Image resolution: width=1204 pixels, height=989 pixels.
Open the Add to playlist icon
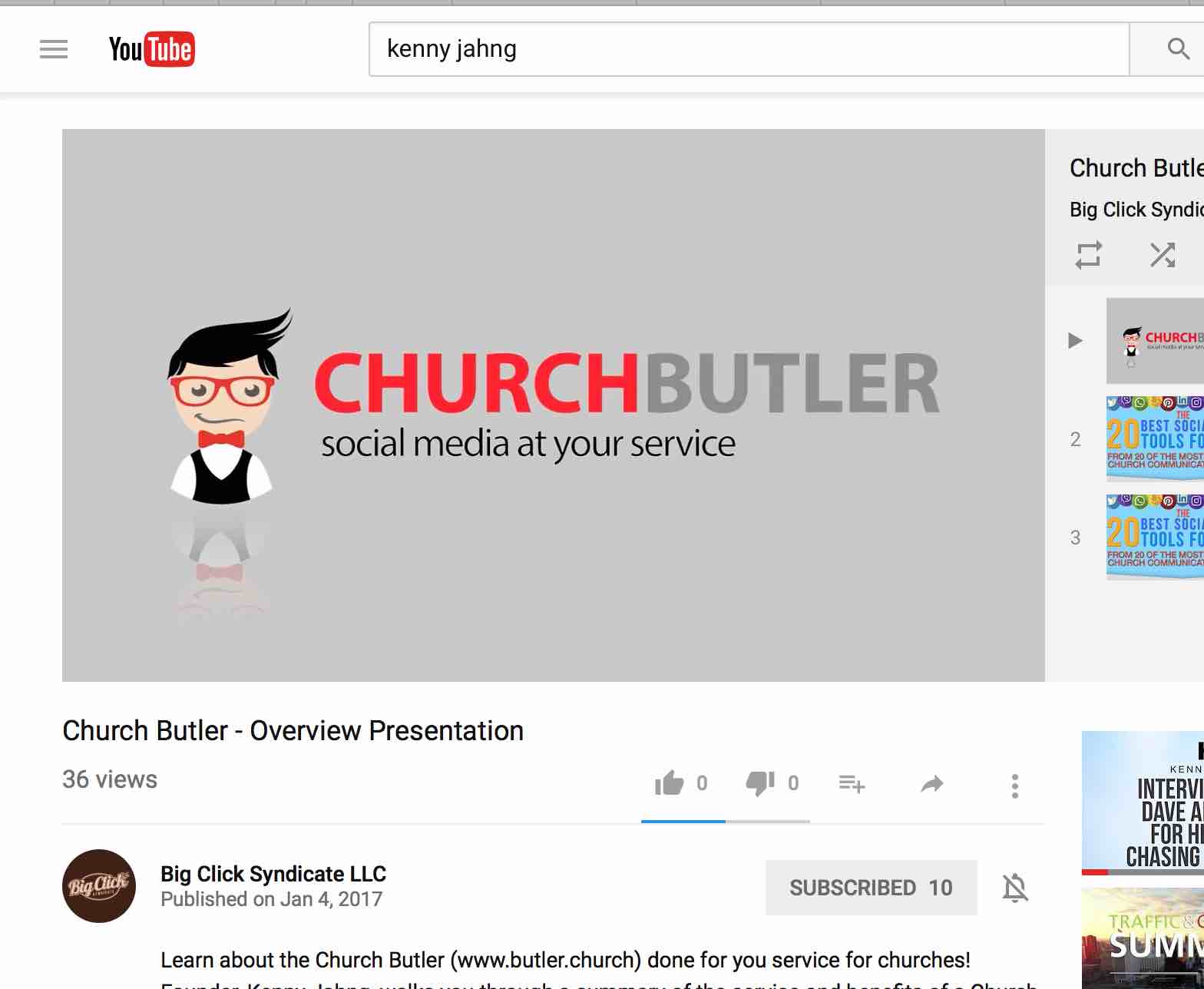click(852, 784)
